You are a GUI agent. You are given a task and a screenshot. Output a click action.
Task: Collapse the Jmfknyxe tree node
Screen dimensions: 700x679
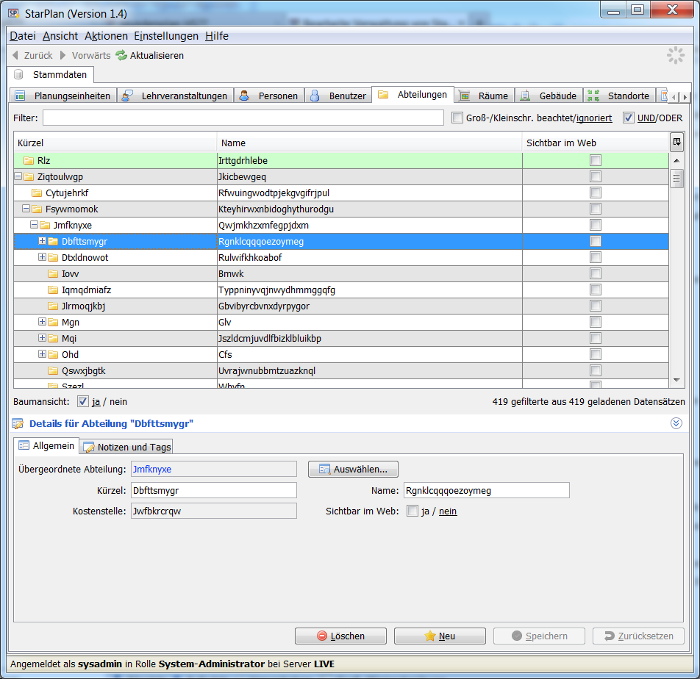[34, 225]
